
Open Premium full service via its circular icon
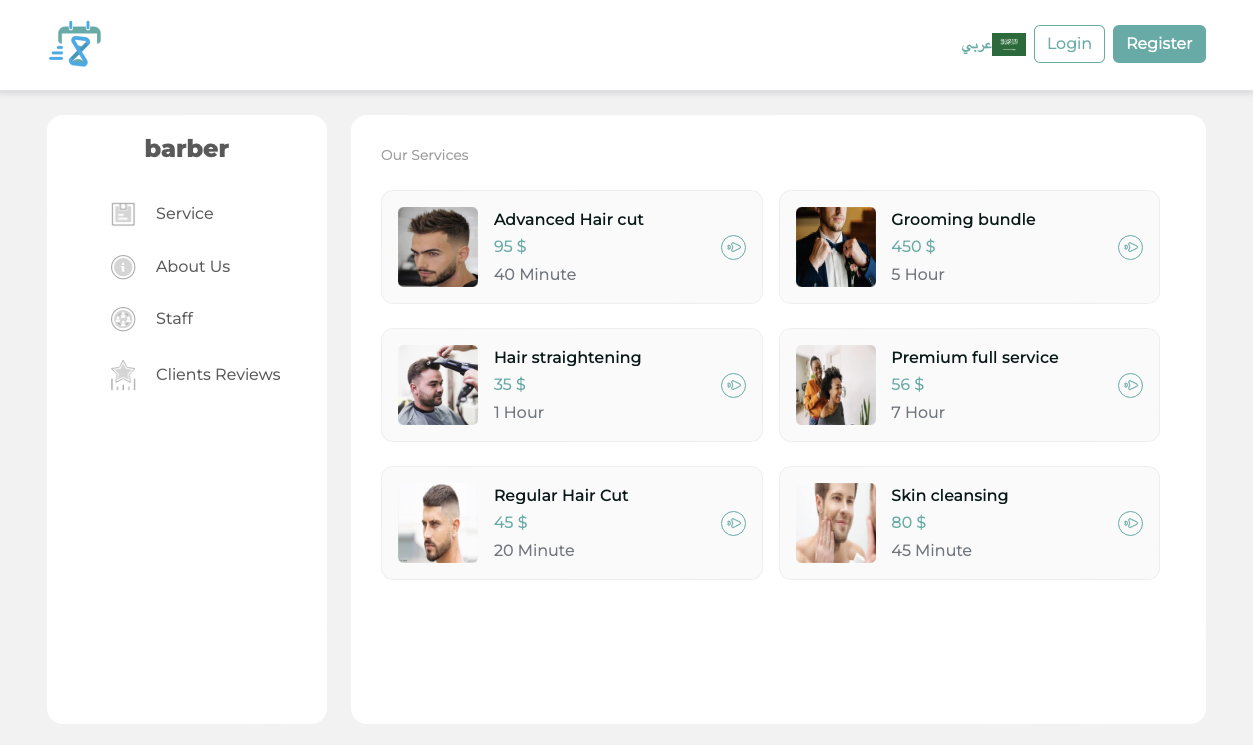(1130, 385)
